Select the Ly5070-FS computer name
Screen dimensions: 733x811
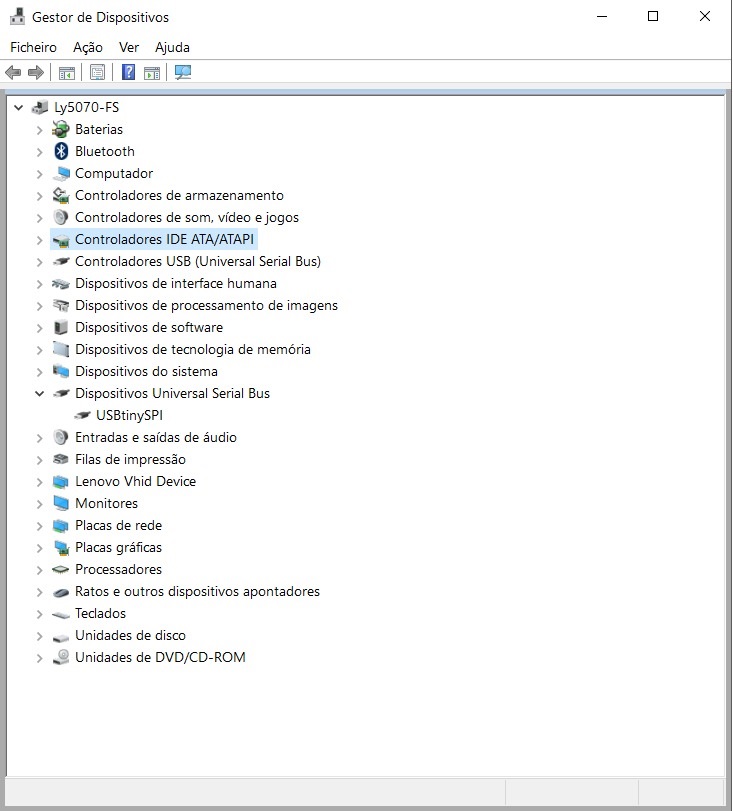point(86,107)
